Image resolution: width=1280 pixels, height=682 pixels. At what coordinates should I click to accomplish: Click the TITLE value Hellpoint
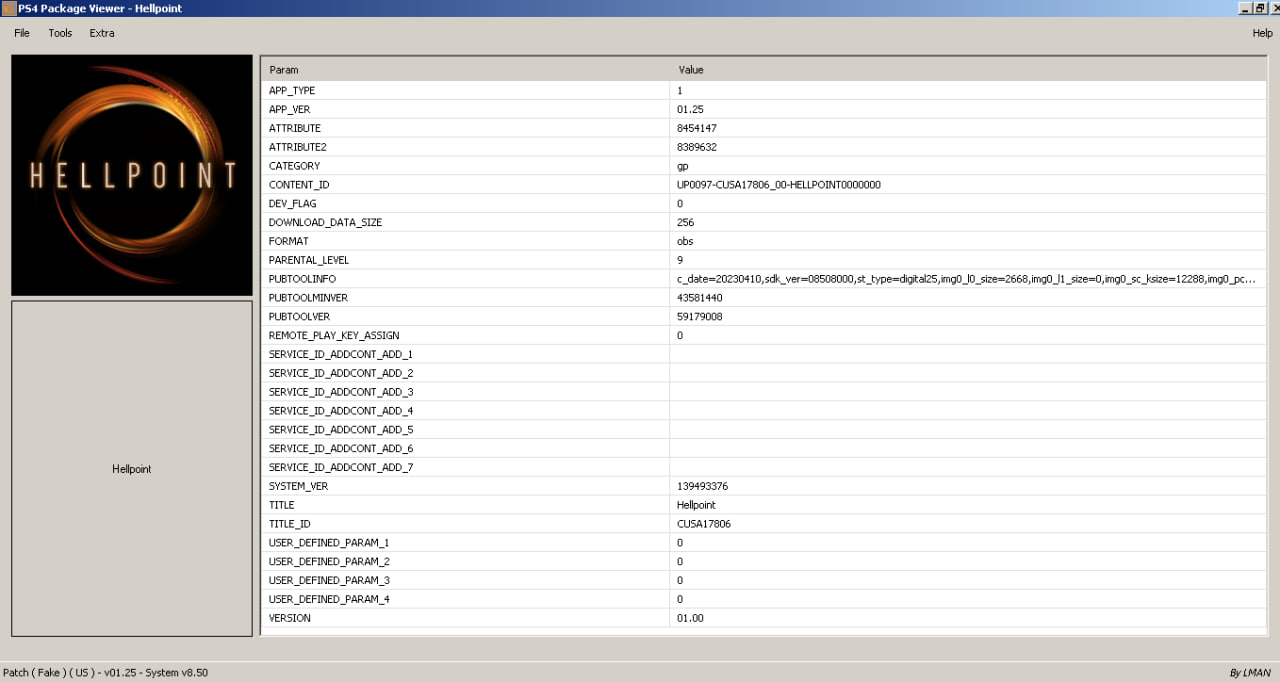coord(696,505)
